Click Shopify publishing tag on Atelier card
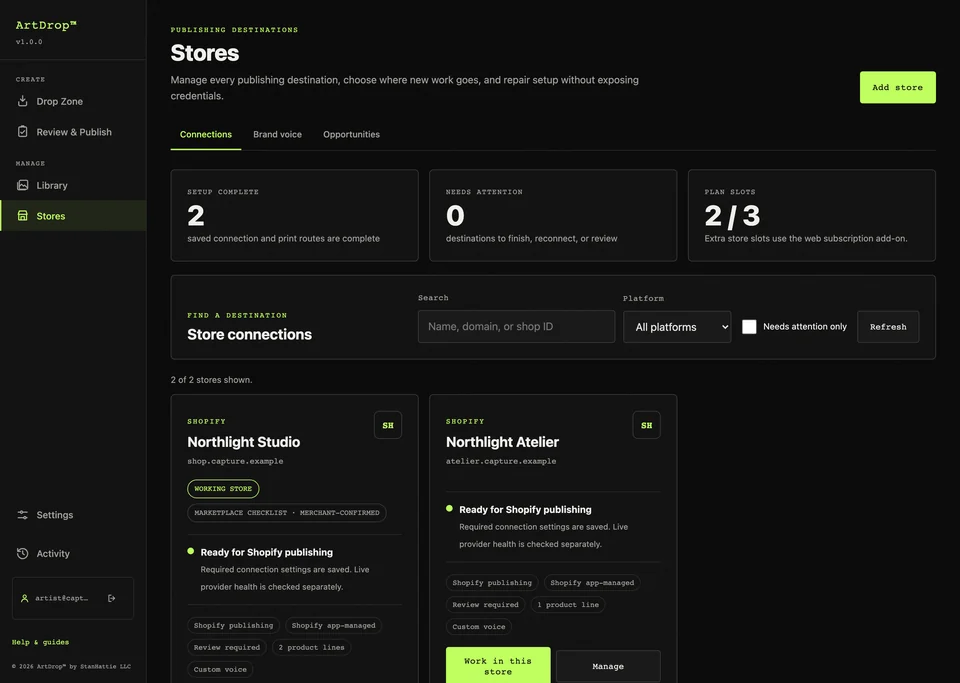The width and height of the screenshot is (960, 683). [492, 583]
